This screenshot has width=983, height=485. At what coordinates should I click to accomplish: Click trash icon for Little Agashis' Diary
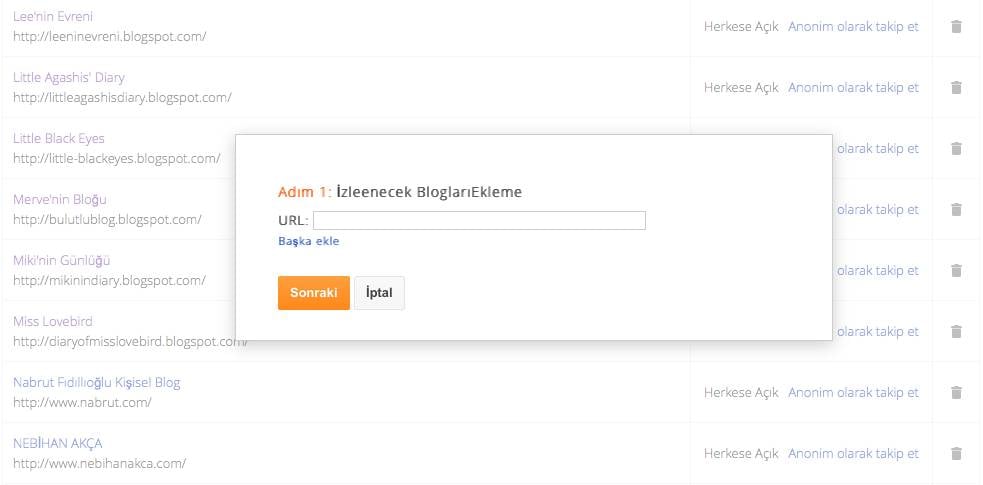click(x=956, y=88)
